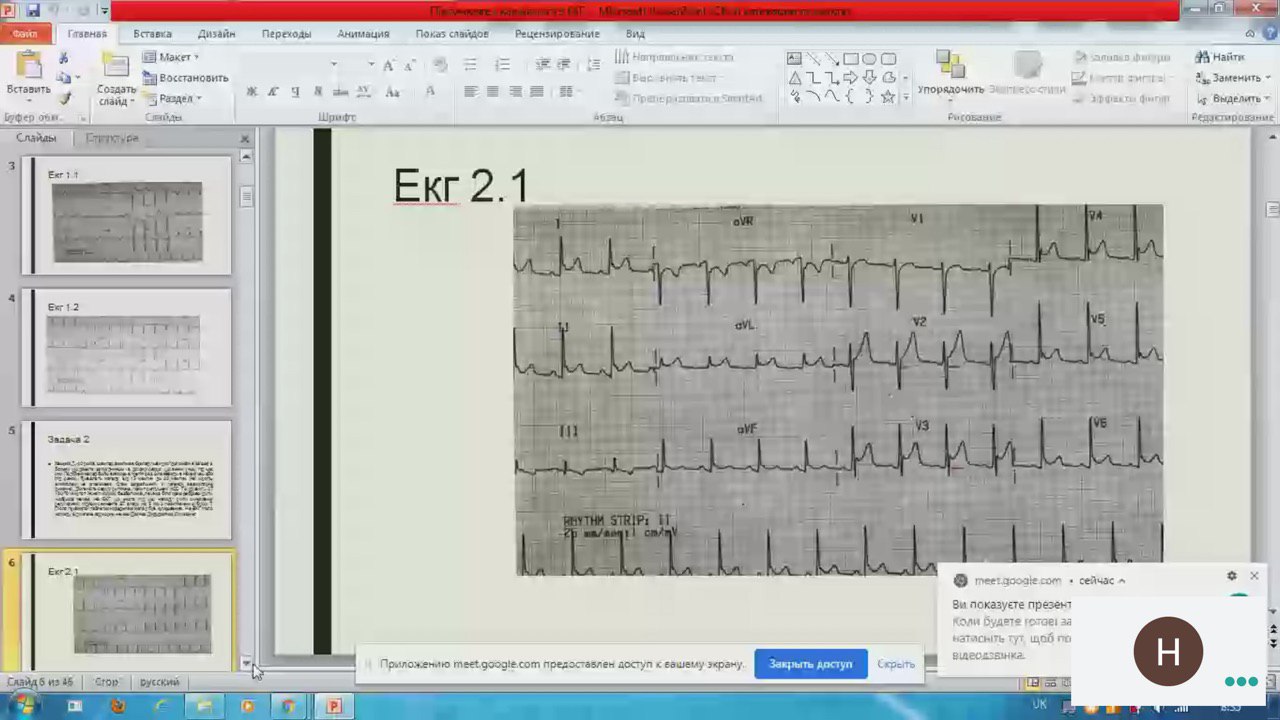Select the Format Painter brush icon
This screenshot has height=720, width=1280.
coord(63,98)
